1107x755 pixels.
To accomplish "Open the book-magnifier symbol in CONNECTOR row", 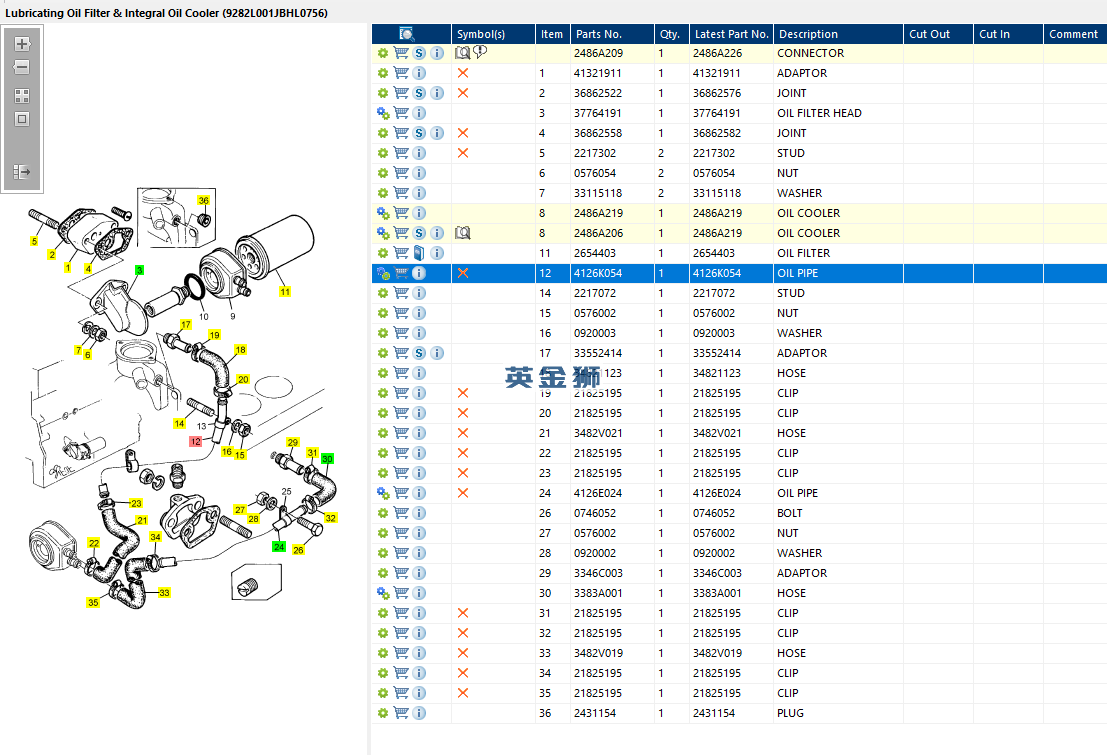I will click(x=462, y=53).
